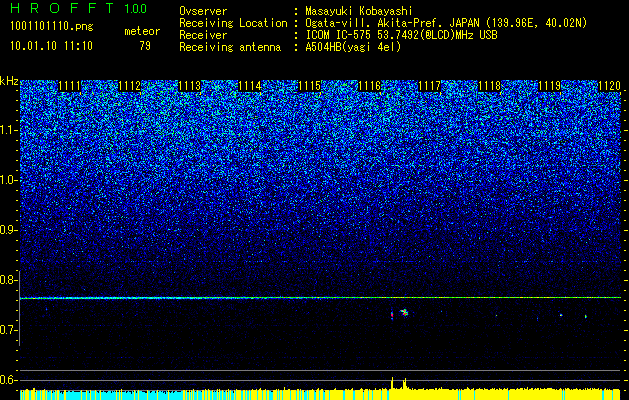The width and height of the screenshot is (629, 400).
Task: Click time marker 1115
Action: (309, 86)
